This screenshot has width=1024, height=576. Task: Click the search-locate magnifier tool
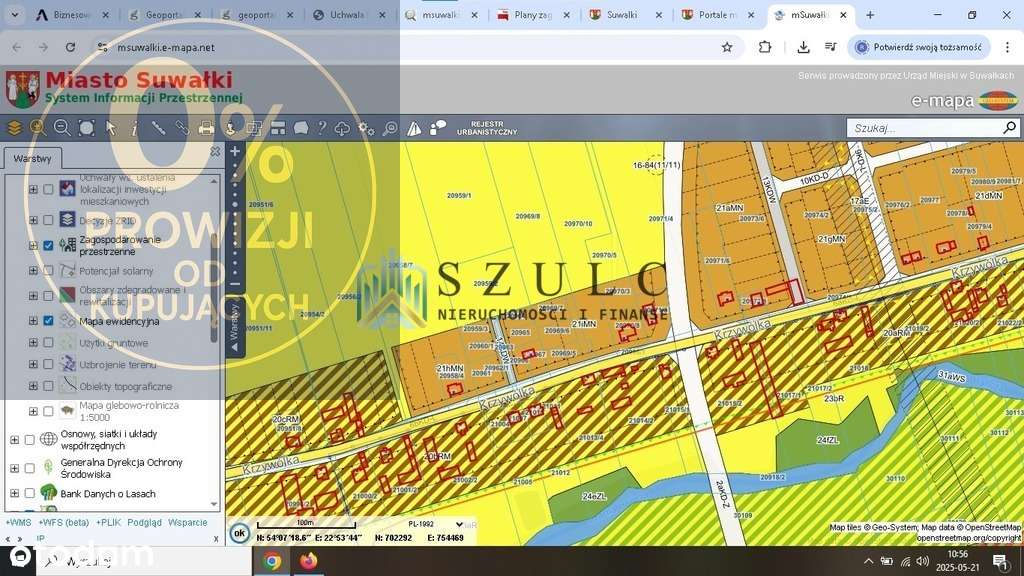390,128
